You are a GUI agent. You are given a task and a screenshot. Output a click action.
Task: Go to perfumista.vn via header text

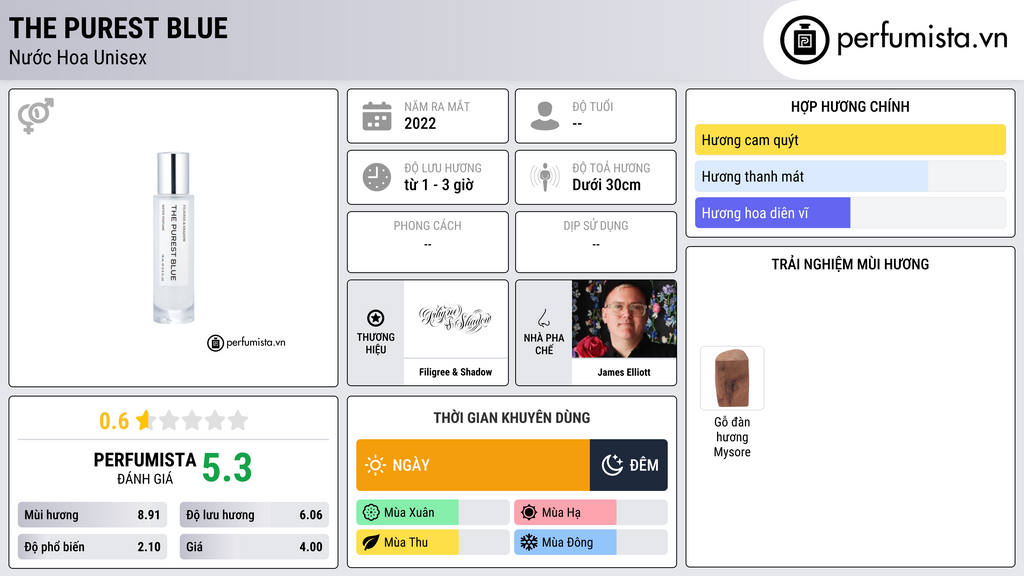922,39
